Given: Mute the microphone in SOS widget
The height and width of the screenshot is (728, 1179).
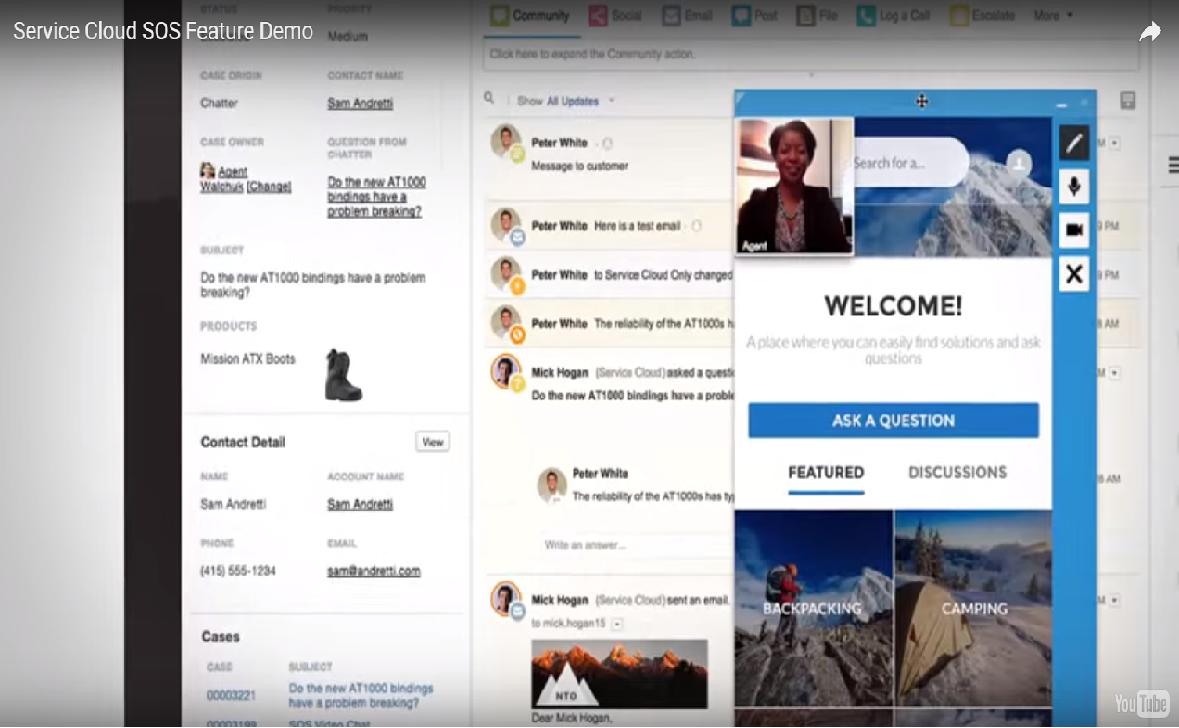Looking at the screenshot, I should point(1073,187).
